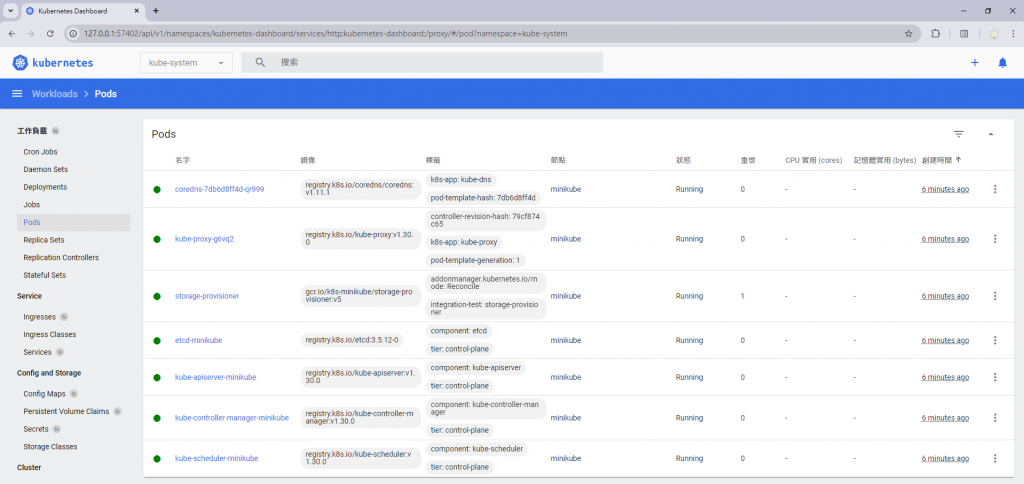Click the filter icon in Pods card
This screenshot has height=484, width=1024.
click(959, 134)
